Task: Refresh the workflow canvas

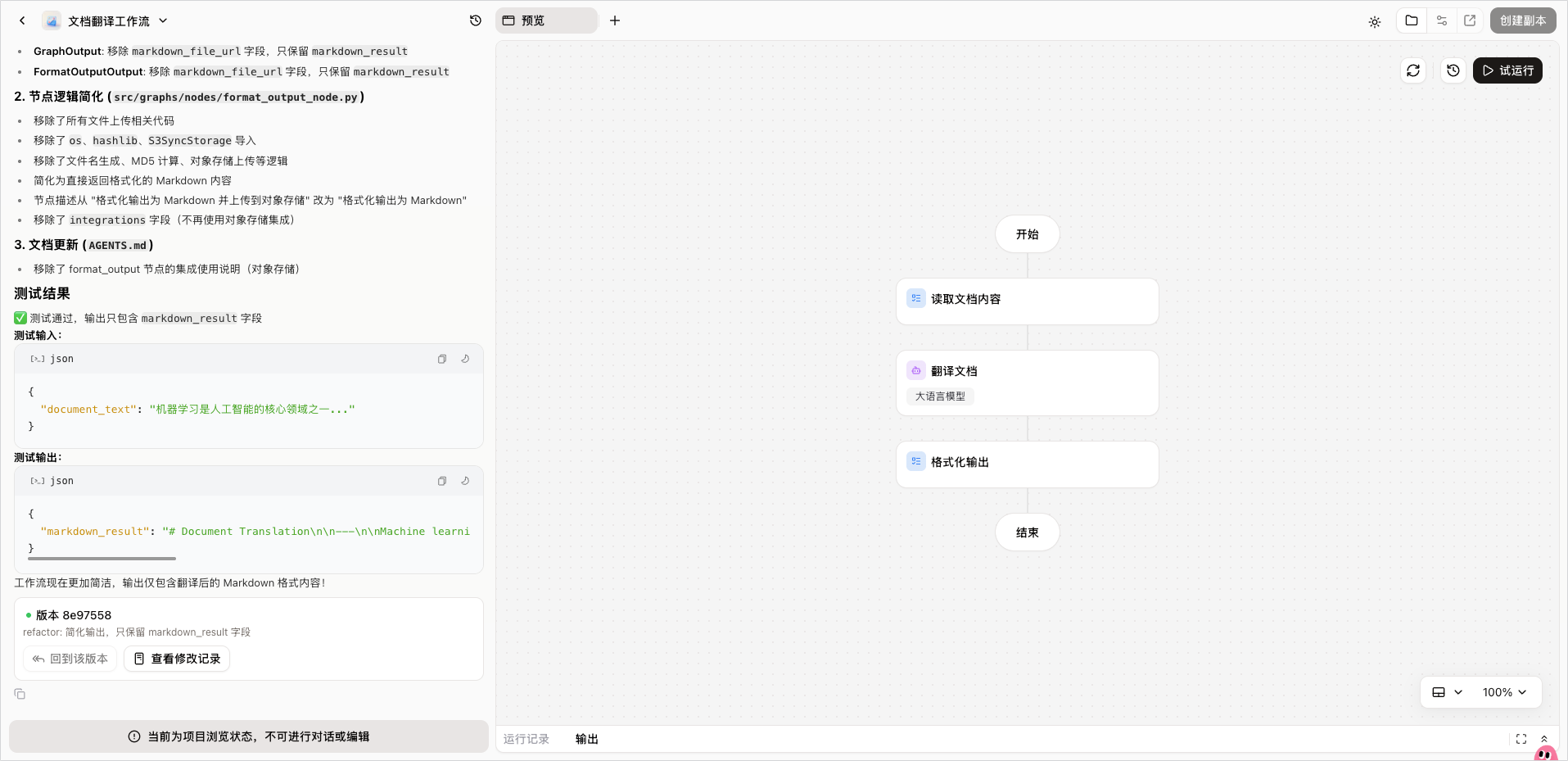Action: click(x=1413, y=70)
